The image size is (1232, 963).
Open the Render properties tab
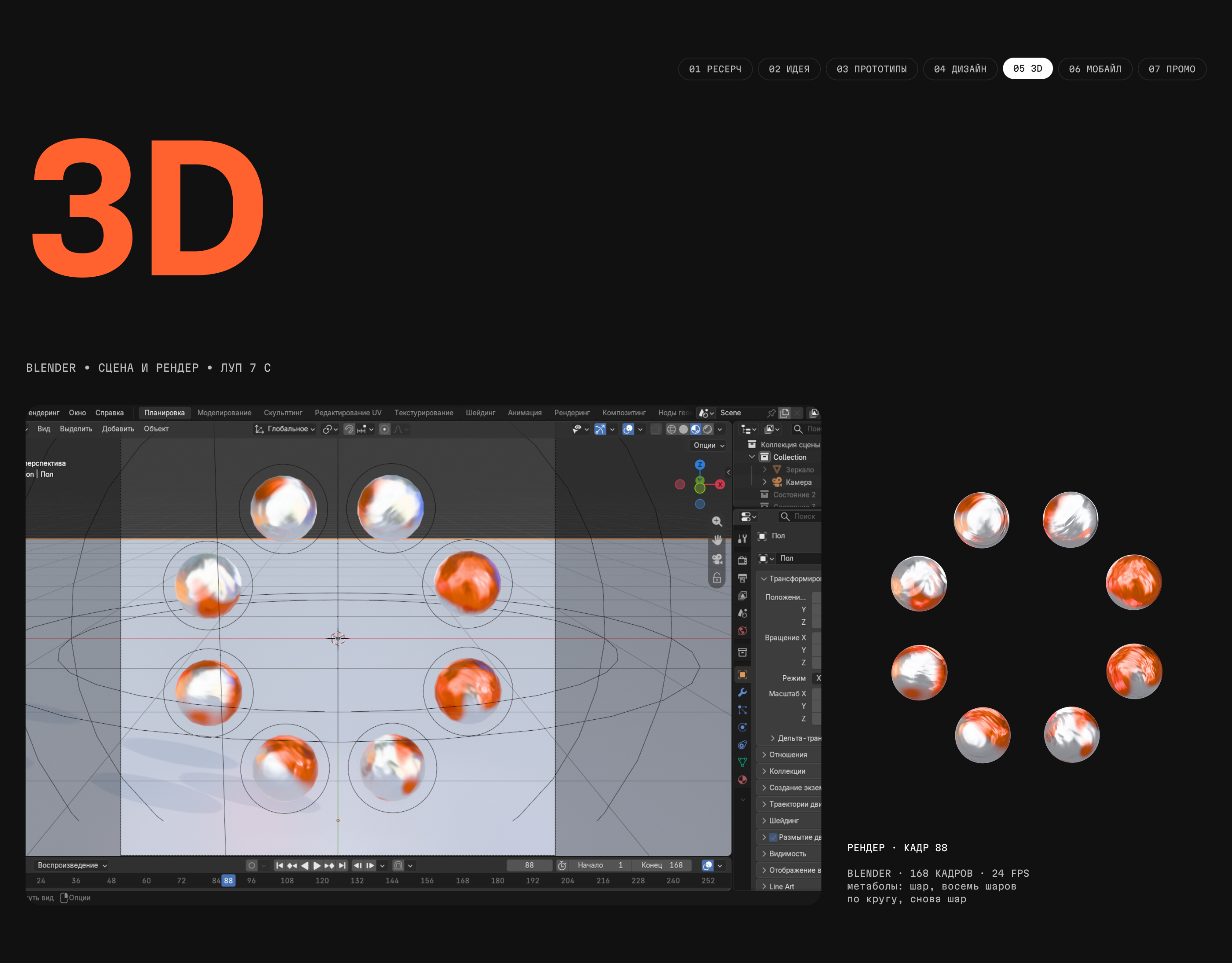[x=742, y=560]
